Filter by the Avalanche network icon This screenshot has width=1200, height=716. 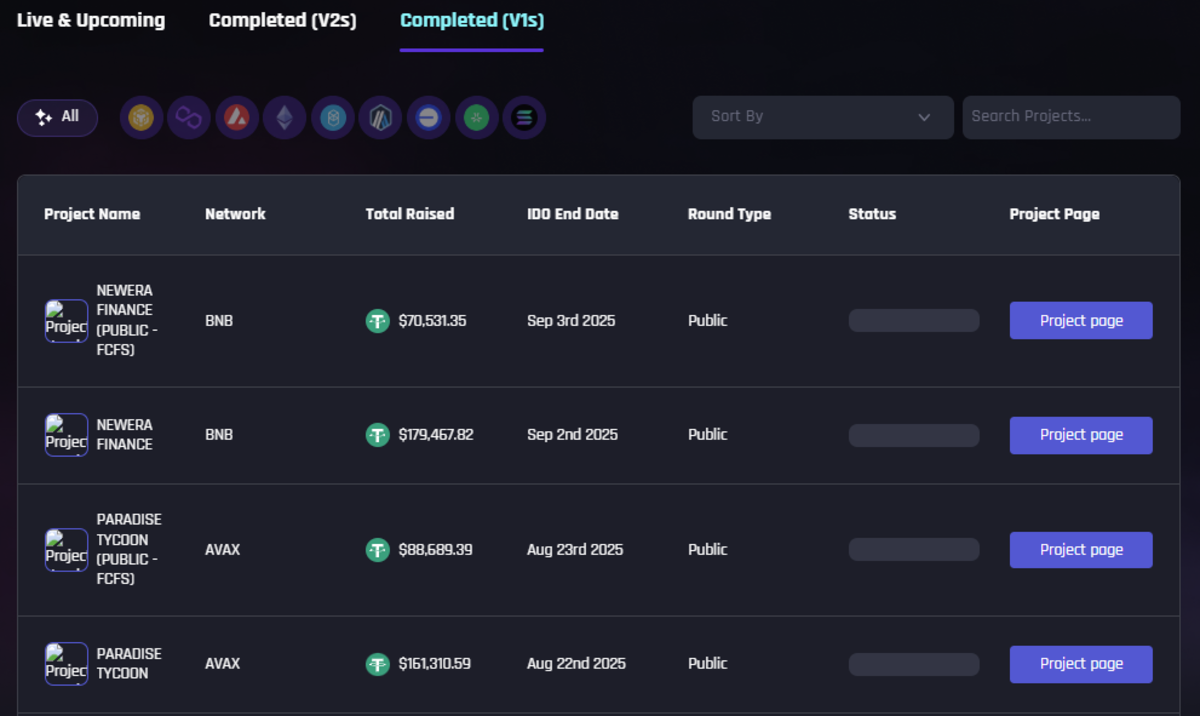236,117
